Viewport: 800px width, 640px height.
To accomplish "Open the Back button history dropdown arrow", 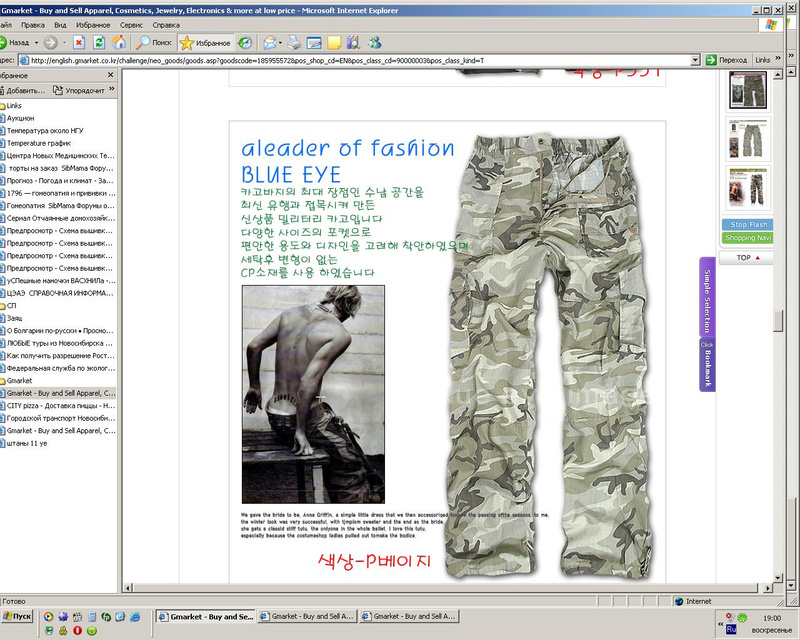I will coord(37,42).
